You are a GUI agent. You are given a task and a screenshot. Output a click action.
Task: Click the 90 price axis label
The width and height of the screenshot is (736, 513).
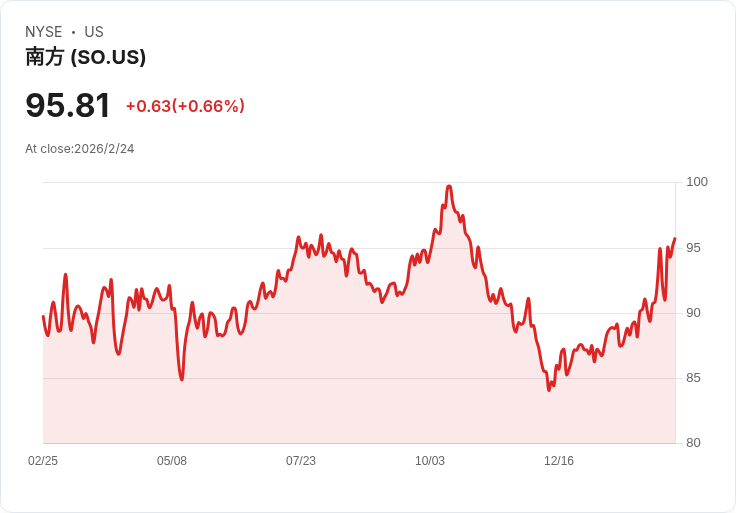point(694,313)
